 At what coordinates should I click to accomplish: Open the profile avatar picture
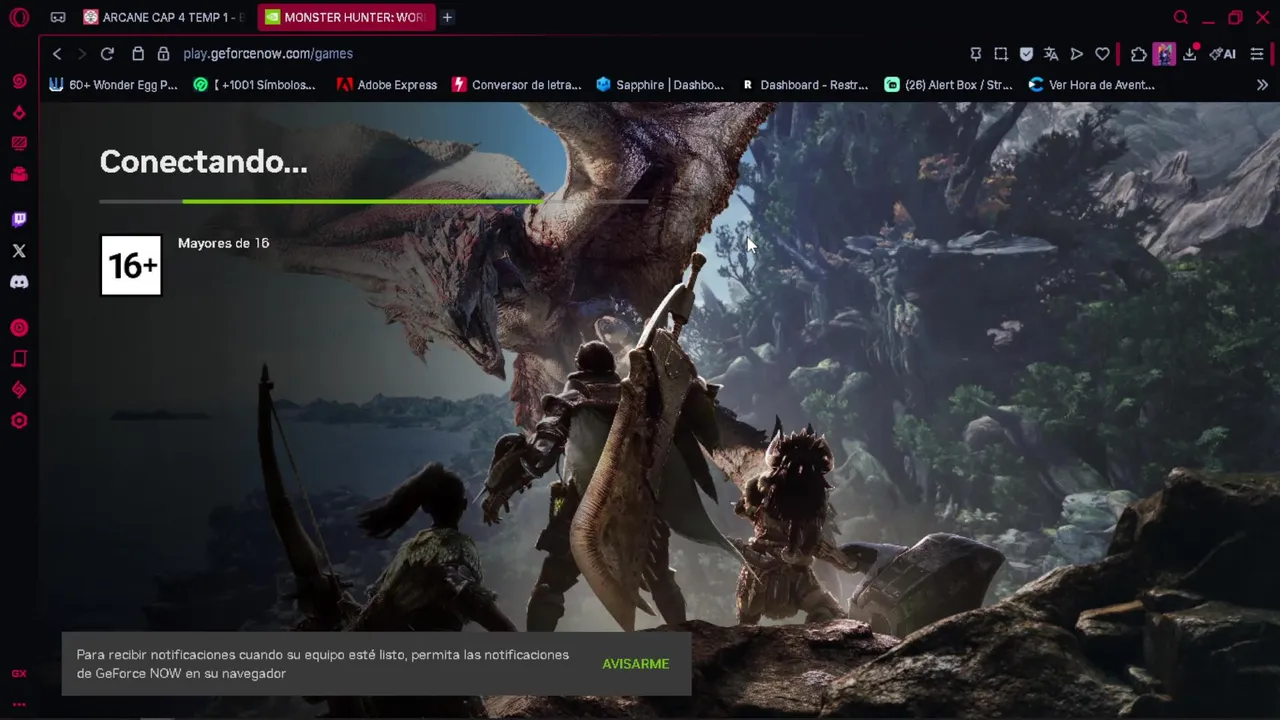1164,54
